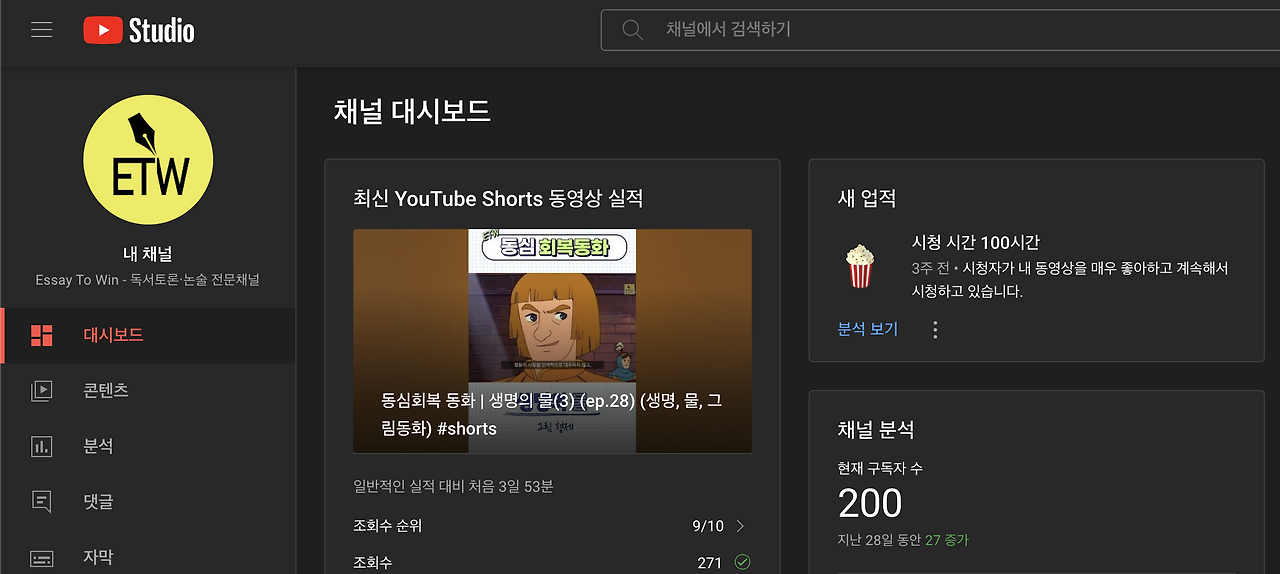
Task: Focus the channel search field
Action: tap(940, 30)
